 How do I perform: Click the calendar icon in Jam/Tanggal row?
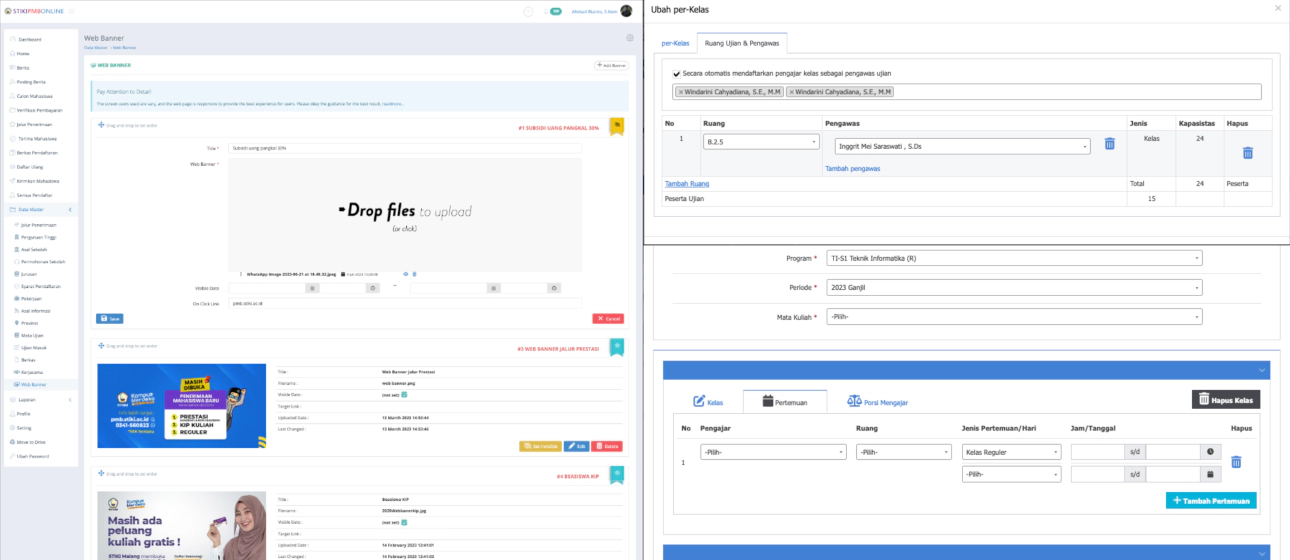[x=1211, y=474]
